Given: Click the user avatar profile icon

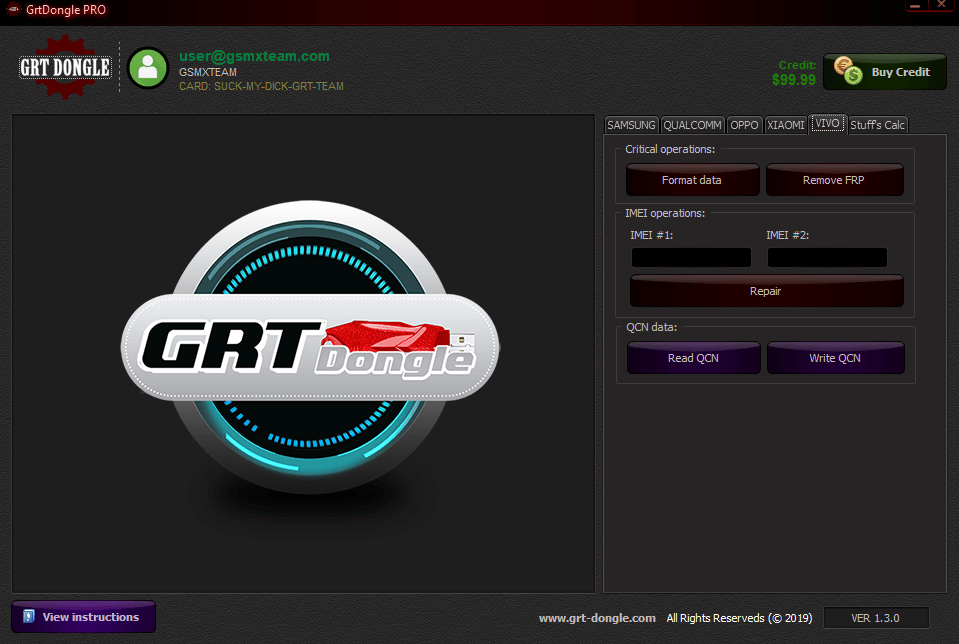Looking at the screenshot, I should pos(147,68).
